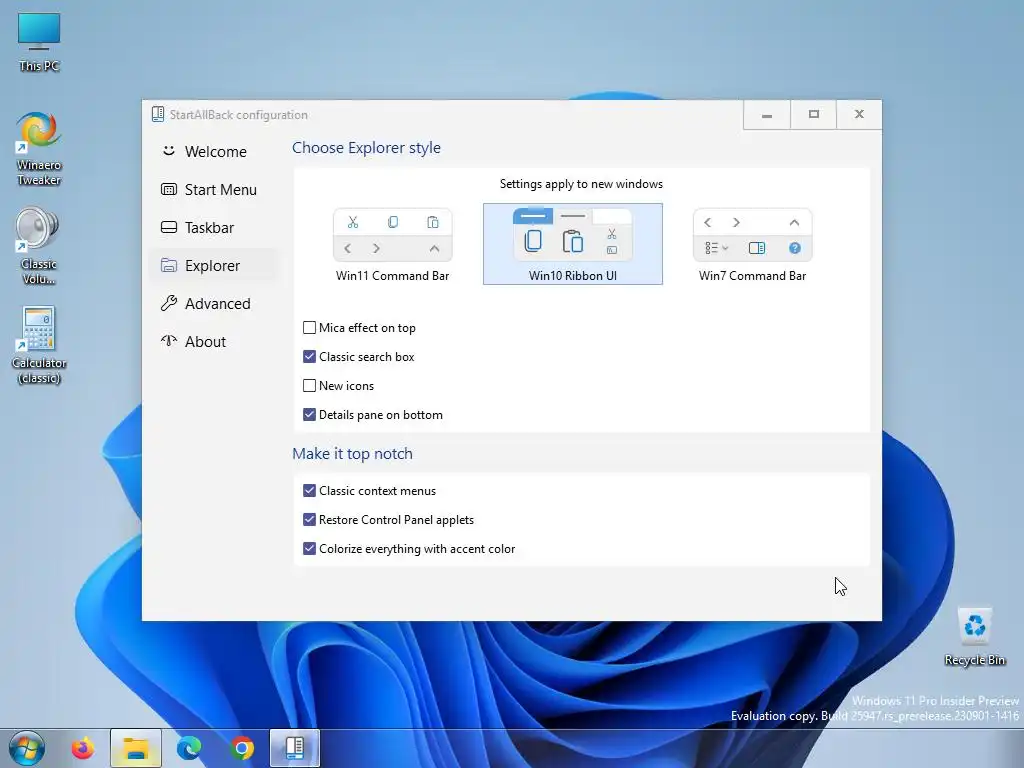Click the 'Settings apply to new windows' text
Image resolution: width=1024 pixels, height=768 pixels.
(x=581, y=184)
